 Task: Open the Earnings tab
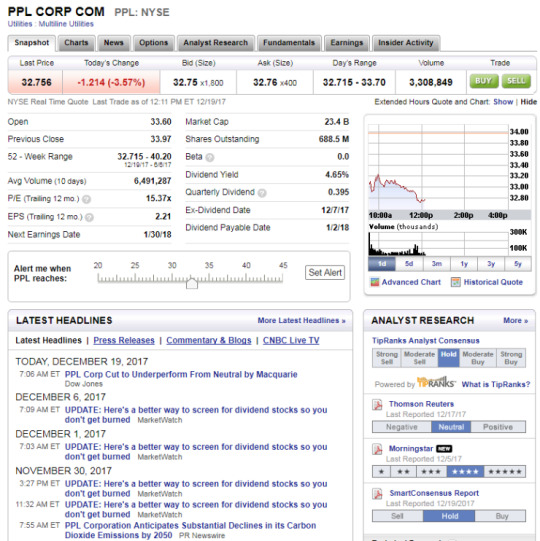[x=346, y=43]
